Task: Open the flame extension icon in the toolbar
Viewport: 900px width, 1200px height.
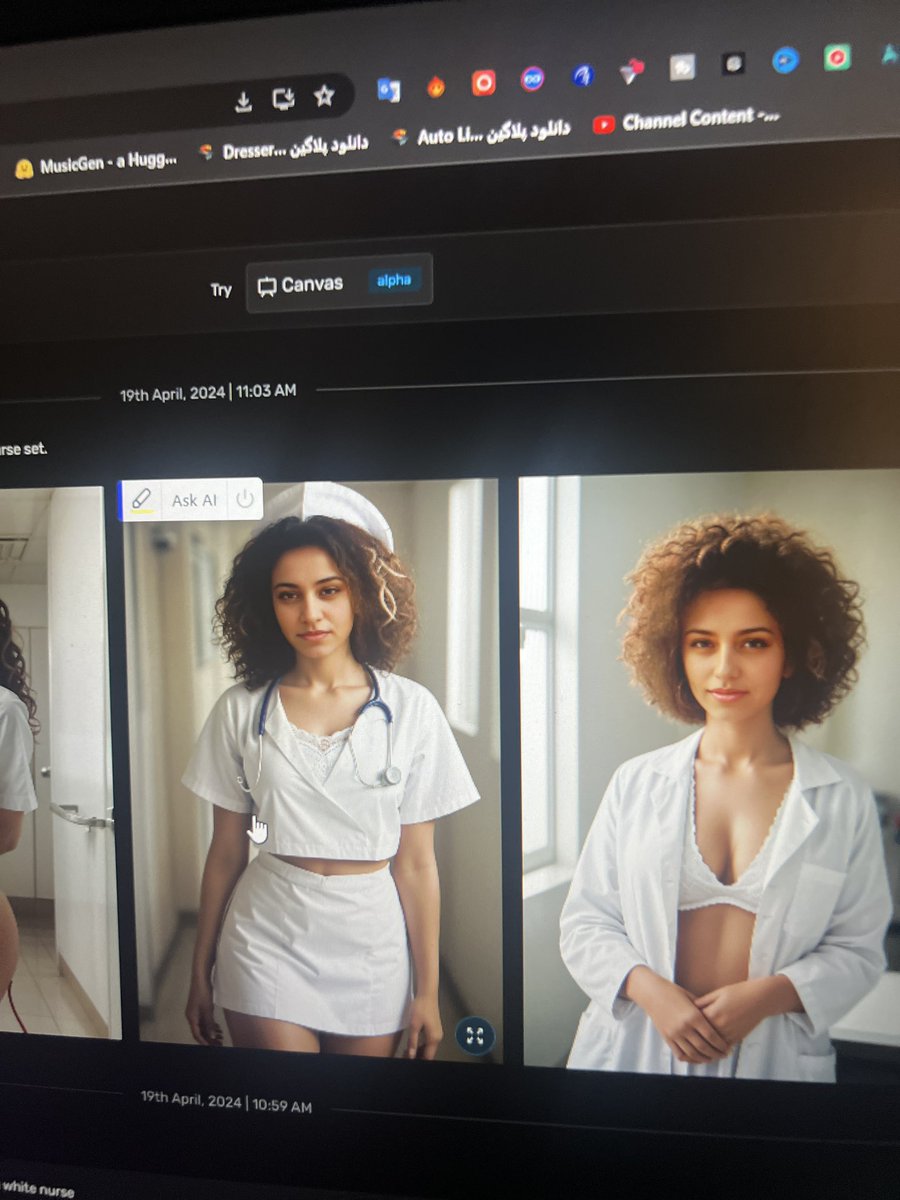Action: (436, 87)
